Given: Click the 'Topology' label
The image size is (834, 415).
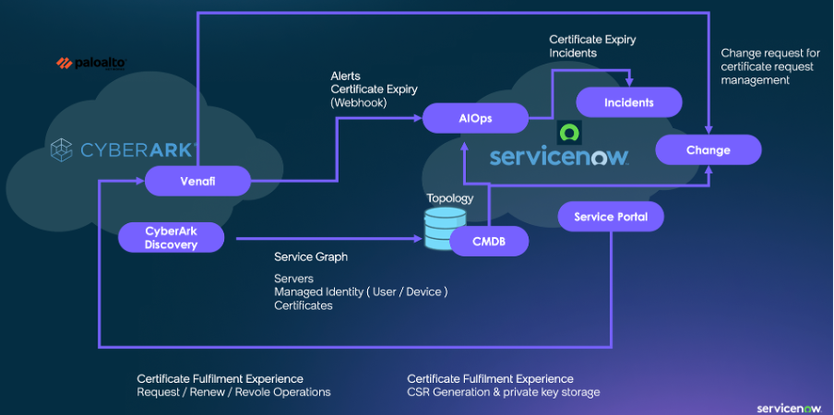Looking at the screenshot, I should [x=449, y=198].
